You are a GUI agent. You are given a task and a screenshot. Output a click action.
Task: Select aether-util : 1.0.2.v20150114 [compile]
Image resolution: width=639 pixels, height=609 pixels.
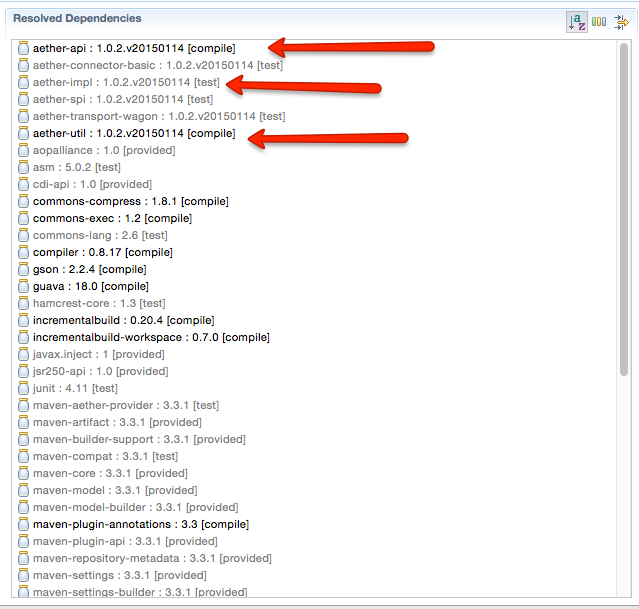[134, 133]
